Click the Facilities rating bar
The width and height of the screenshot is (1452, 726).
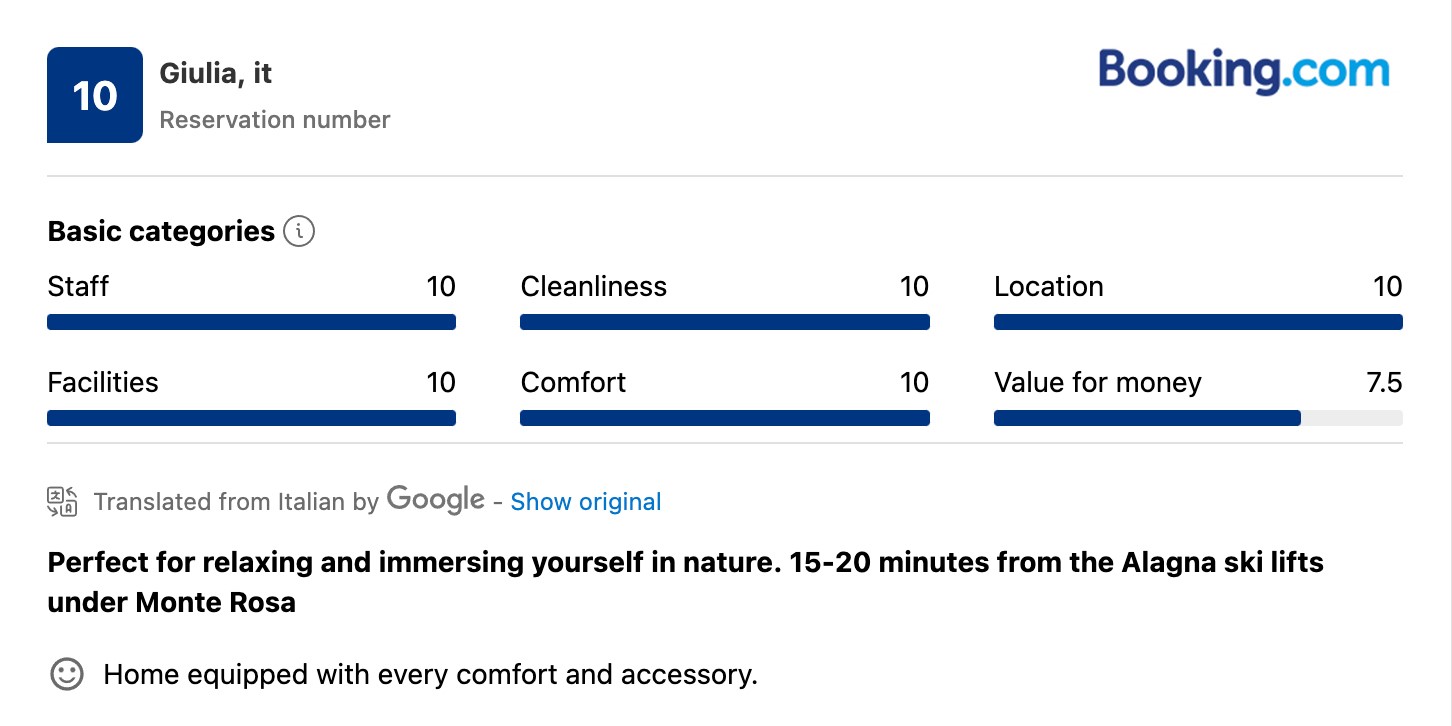(252, 418)
